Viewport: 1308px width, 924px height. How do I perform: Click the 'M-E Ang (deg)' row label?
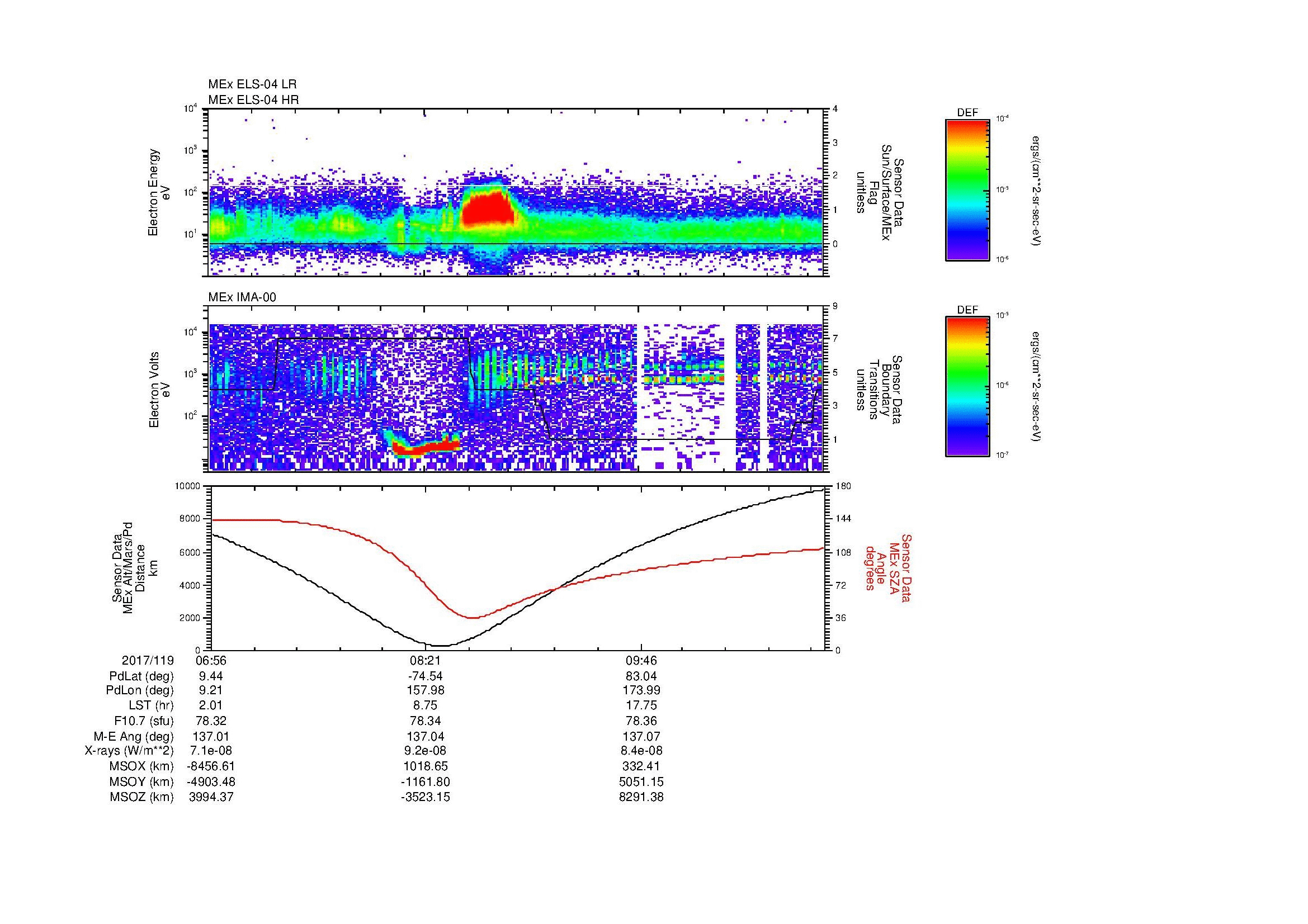(x=133, y=737)
